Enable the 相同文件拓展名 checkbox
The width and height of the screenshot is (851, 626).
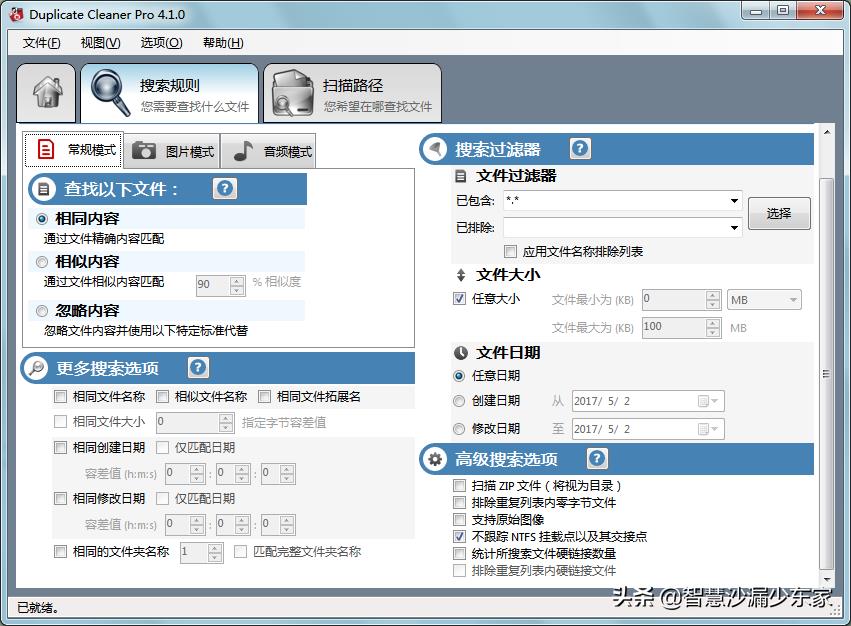click(264, 397)
